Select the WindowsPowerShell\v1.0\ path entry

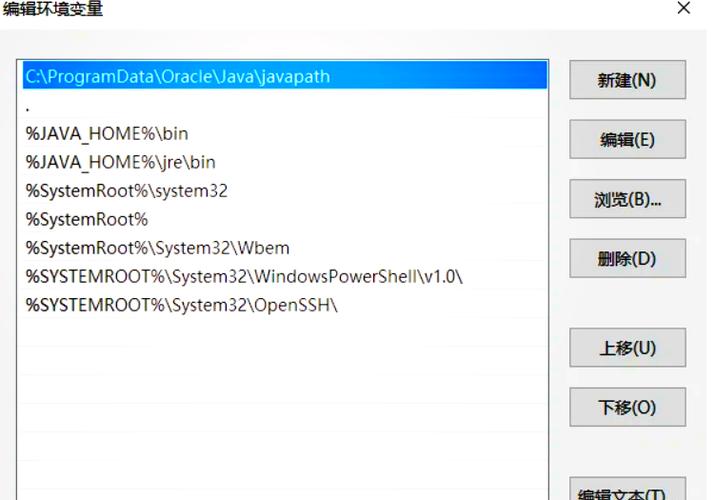[x=244, y=276]
